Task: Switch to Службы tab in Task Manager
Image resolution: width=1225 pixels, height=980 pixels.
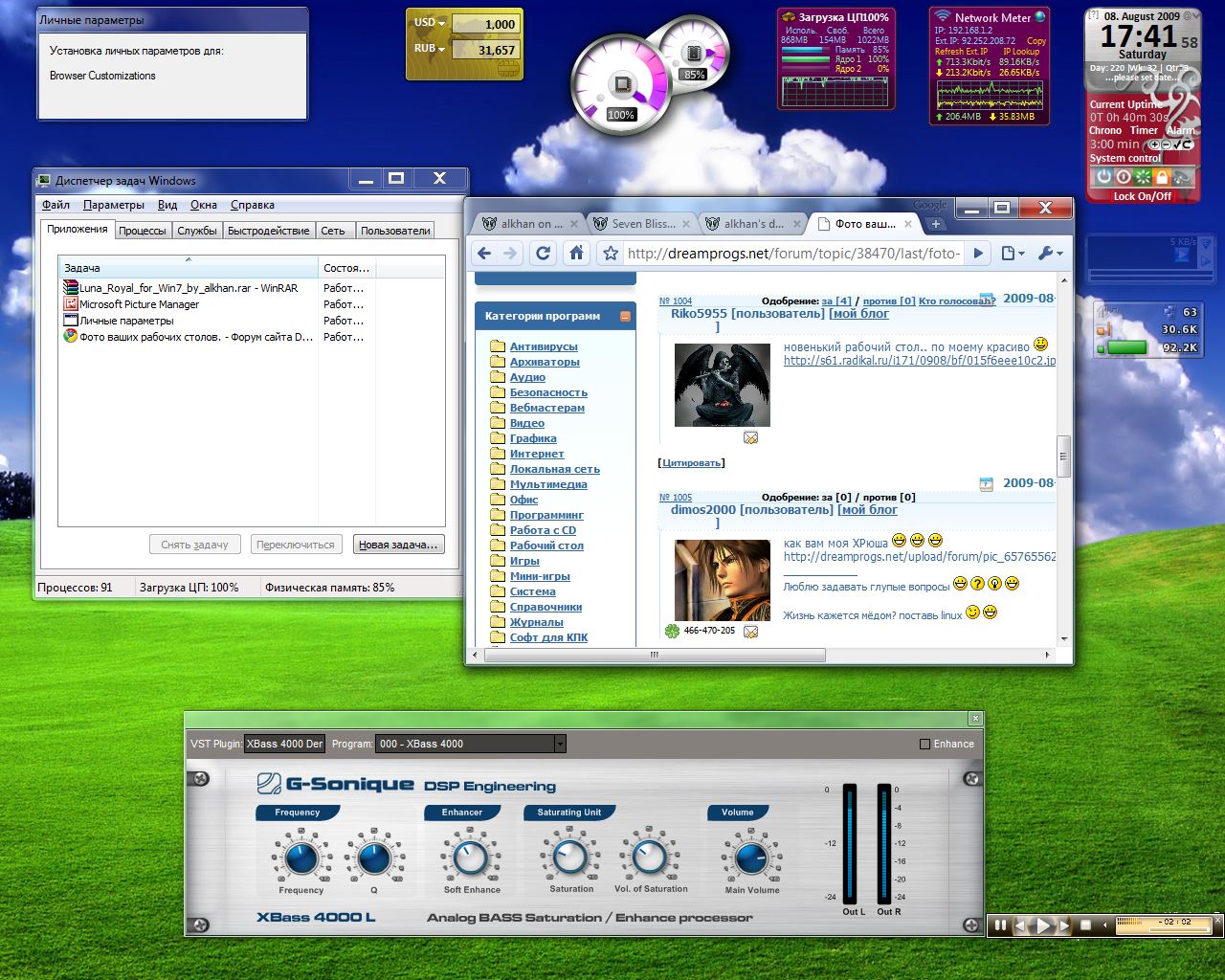Action: (197, 231)
